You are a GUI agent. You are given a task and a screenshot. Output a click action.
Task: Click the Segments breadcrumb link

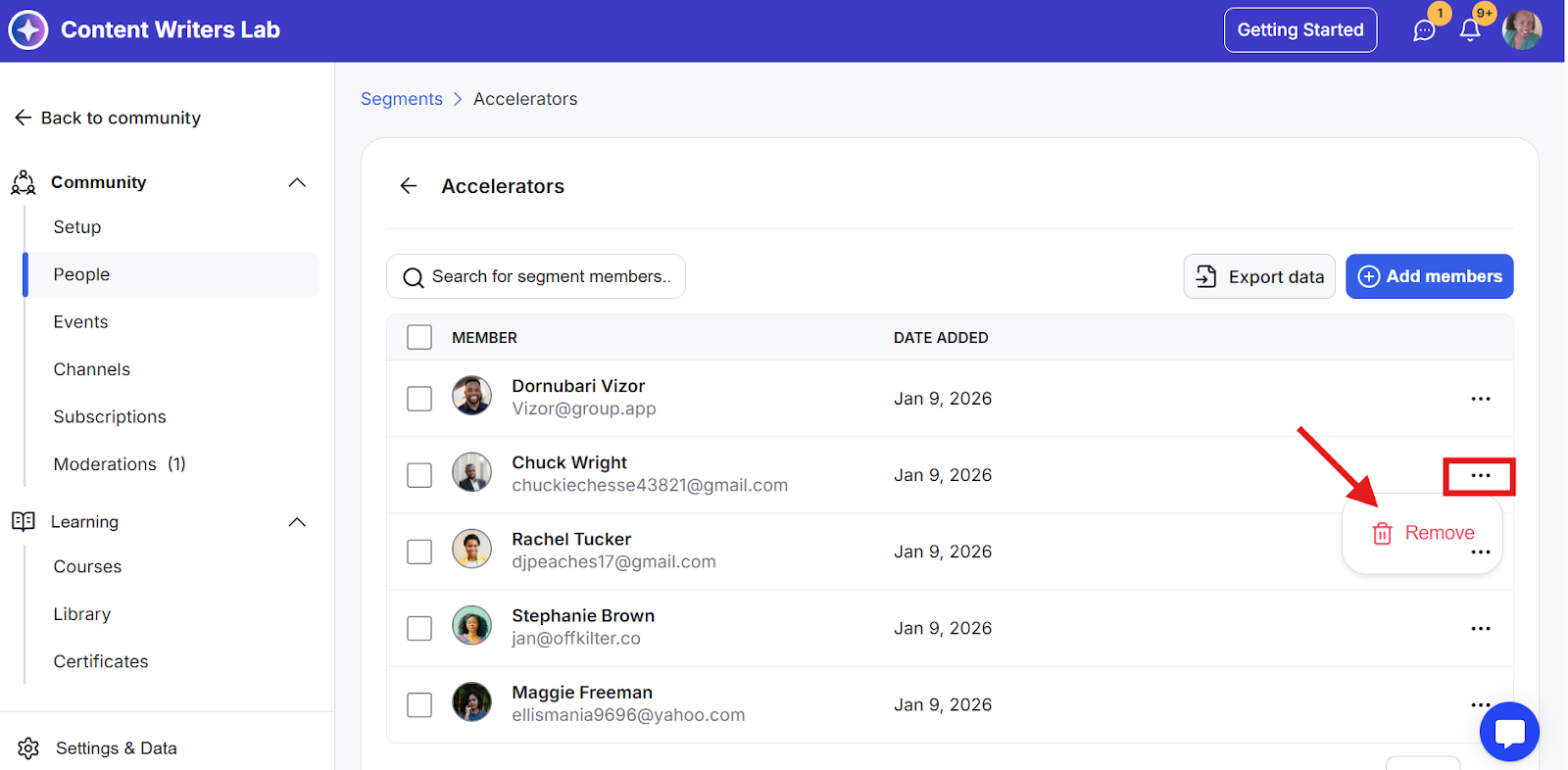pyautogui.click(x=402, y=99)
